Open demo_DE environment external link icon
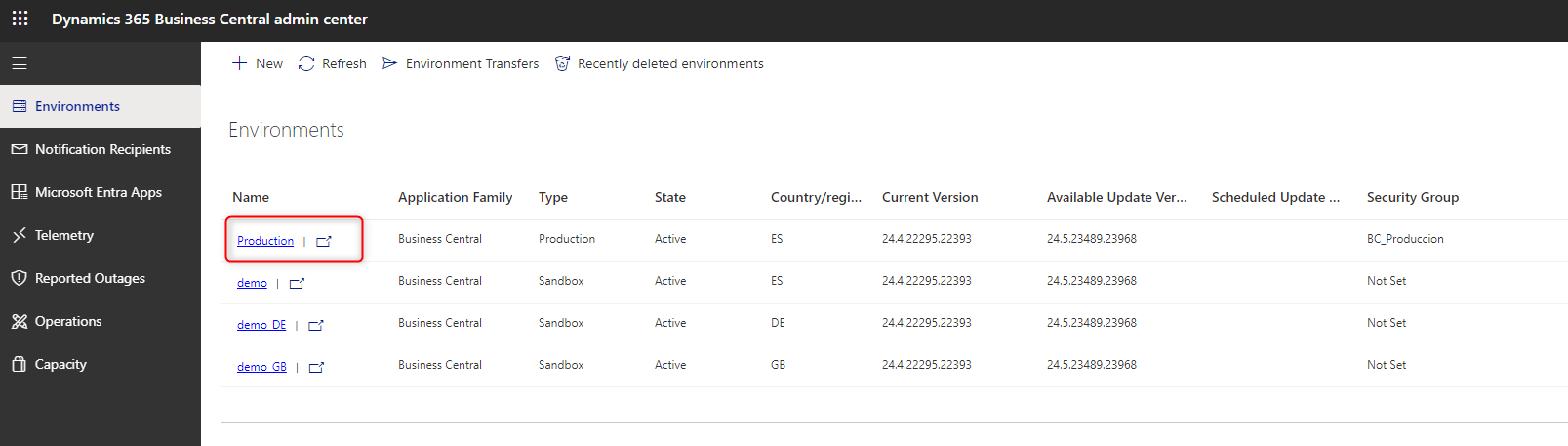 (x=316, y=325)
